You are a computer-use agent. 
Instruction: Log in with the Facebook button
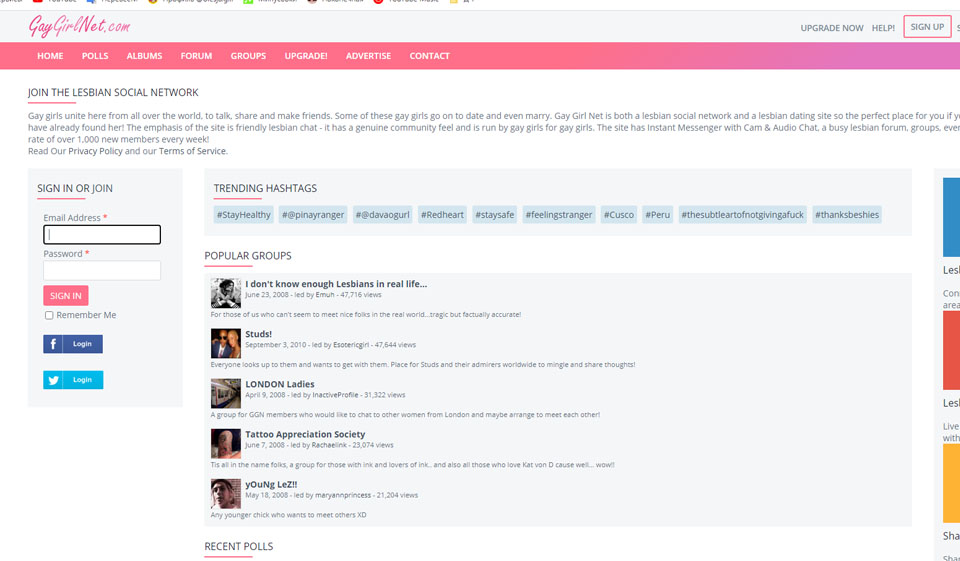[73, 344]
